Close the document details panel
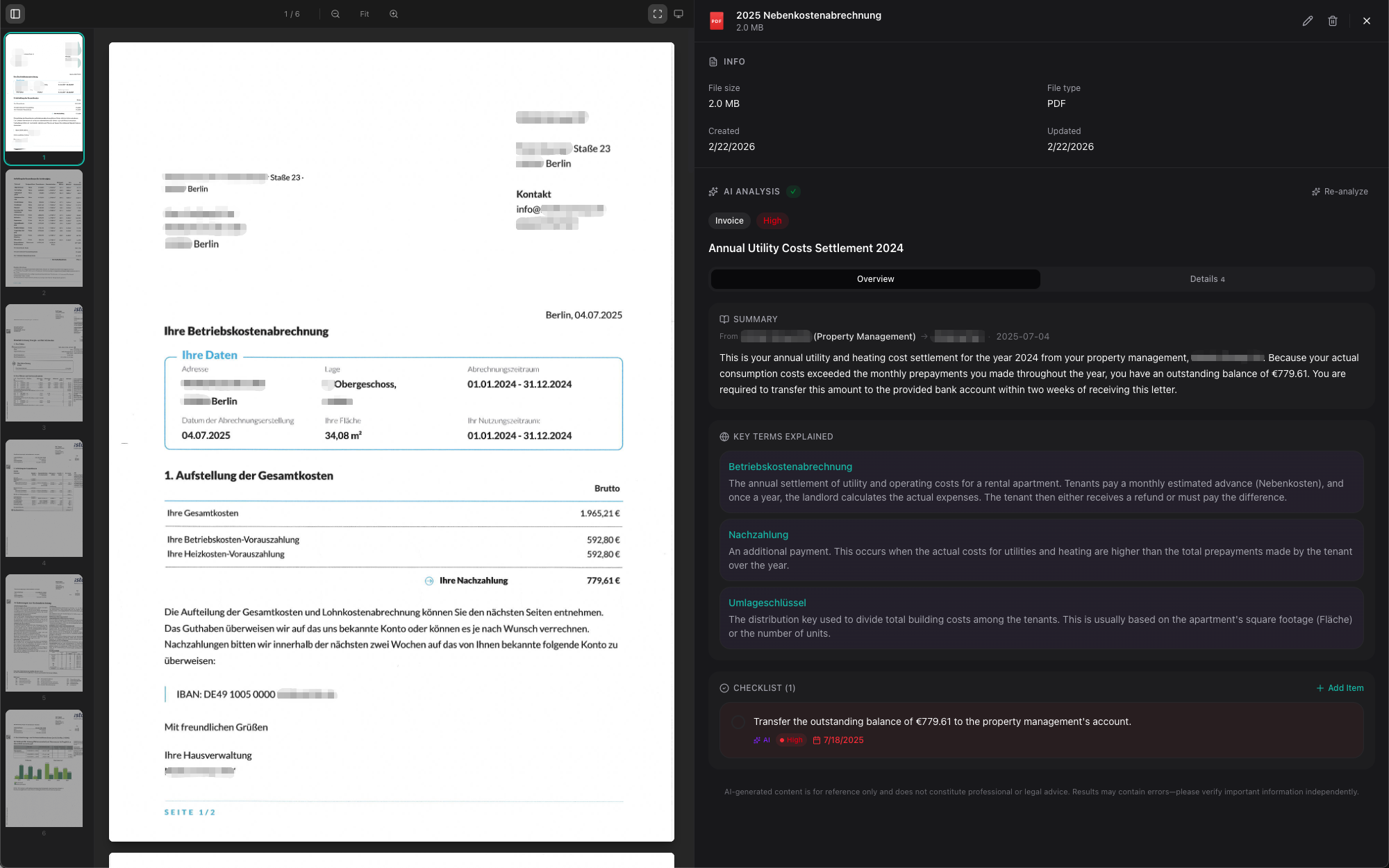1389x868 pixels. coord(1366,21)
